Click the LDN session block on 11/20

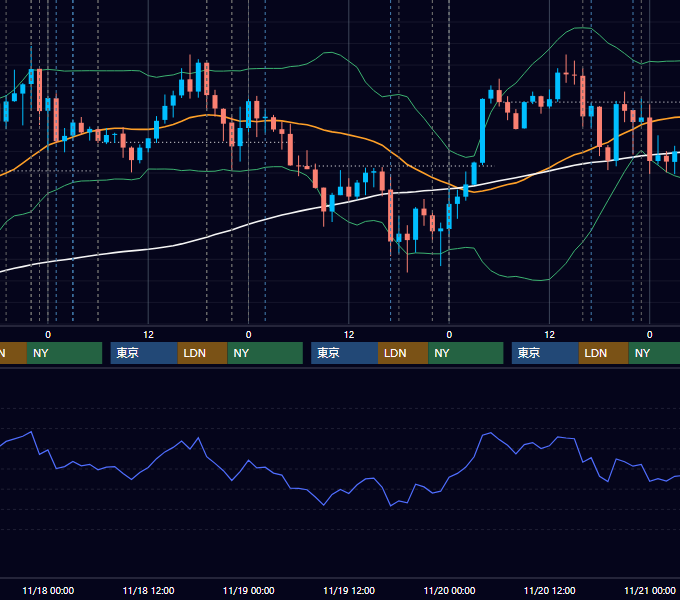(x=604, y=353)
